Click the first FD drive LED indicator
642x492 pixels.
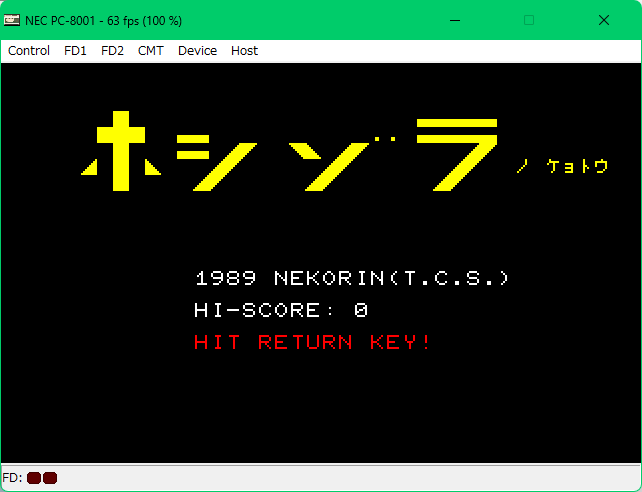point(34,478)
